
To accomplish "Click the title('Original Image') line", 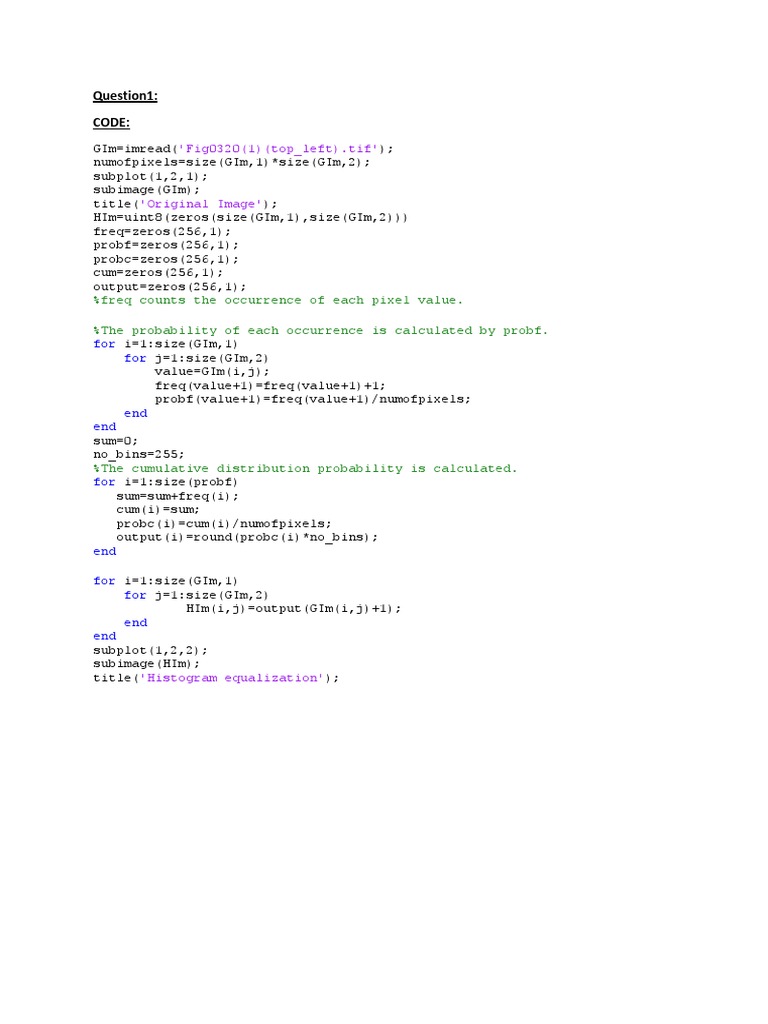I will coord(185,204).
